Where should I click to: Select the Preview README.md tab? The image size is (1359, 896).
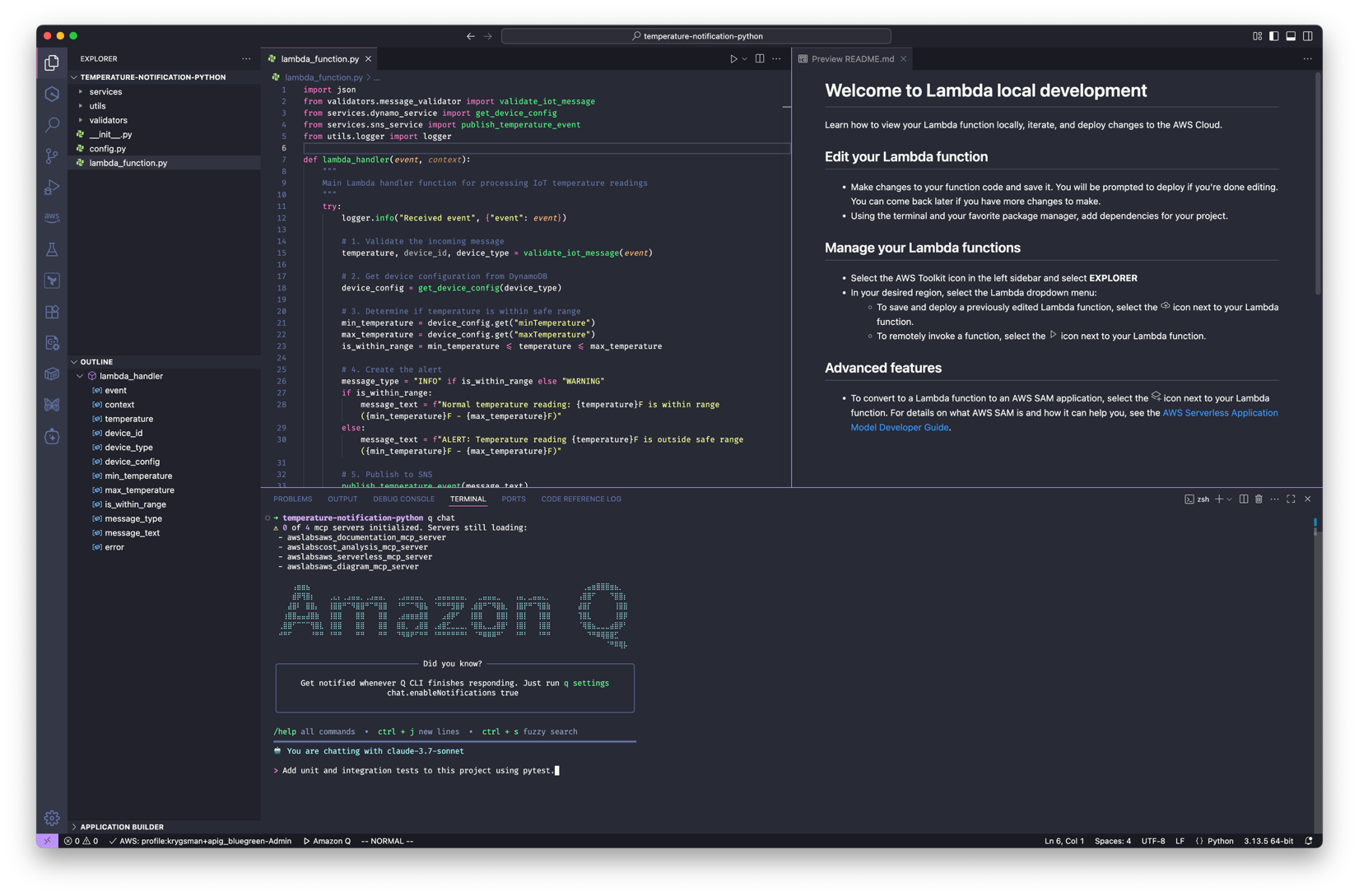pos(853,59)
